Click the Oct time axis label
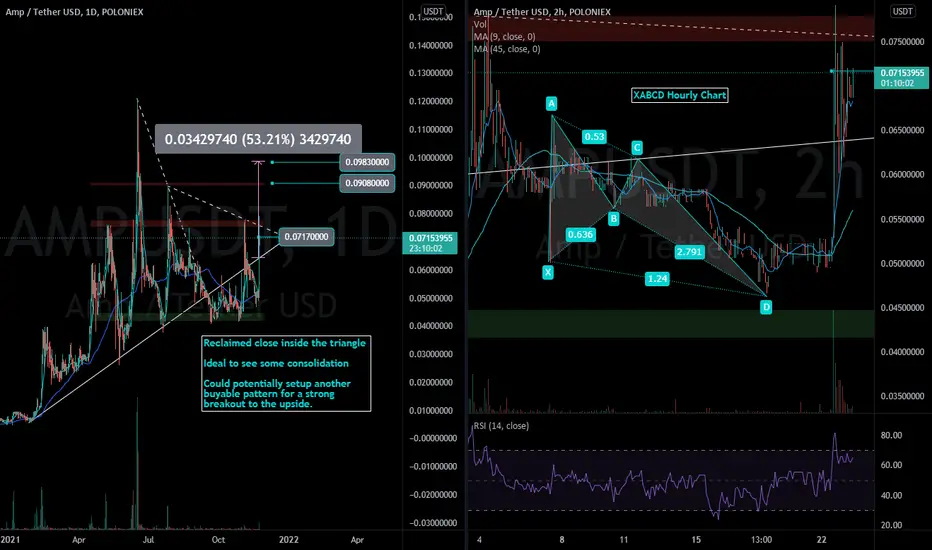This screenshot has width=932, height=550. (218, 540)
